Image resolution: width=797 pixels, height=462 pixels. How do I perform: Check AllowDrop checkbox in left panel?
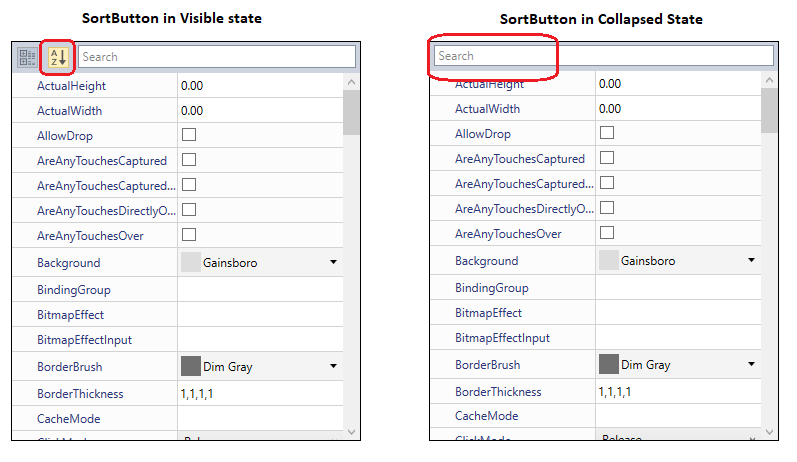pyautogui.click(x=189, y=135)
